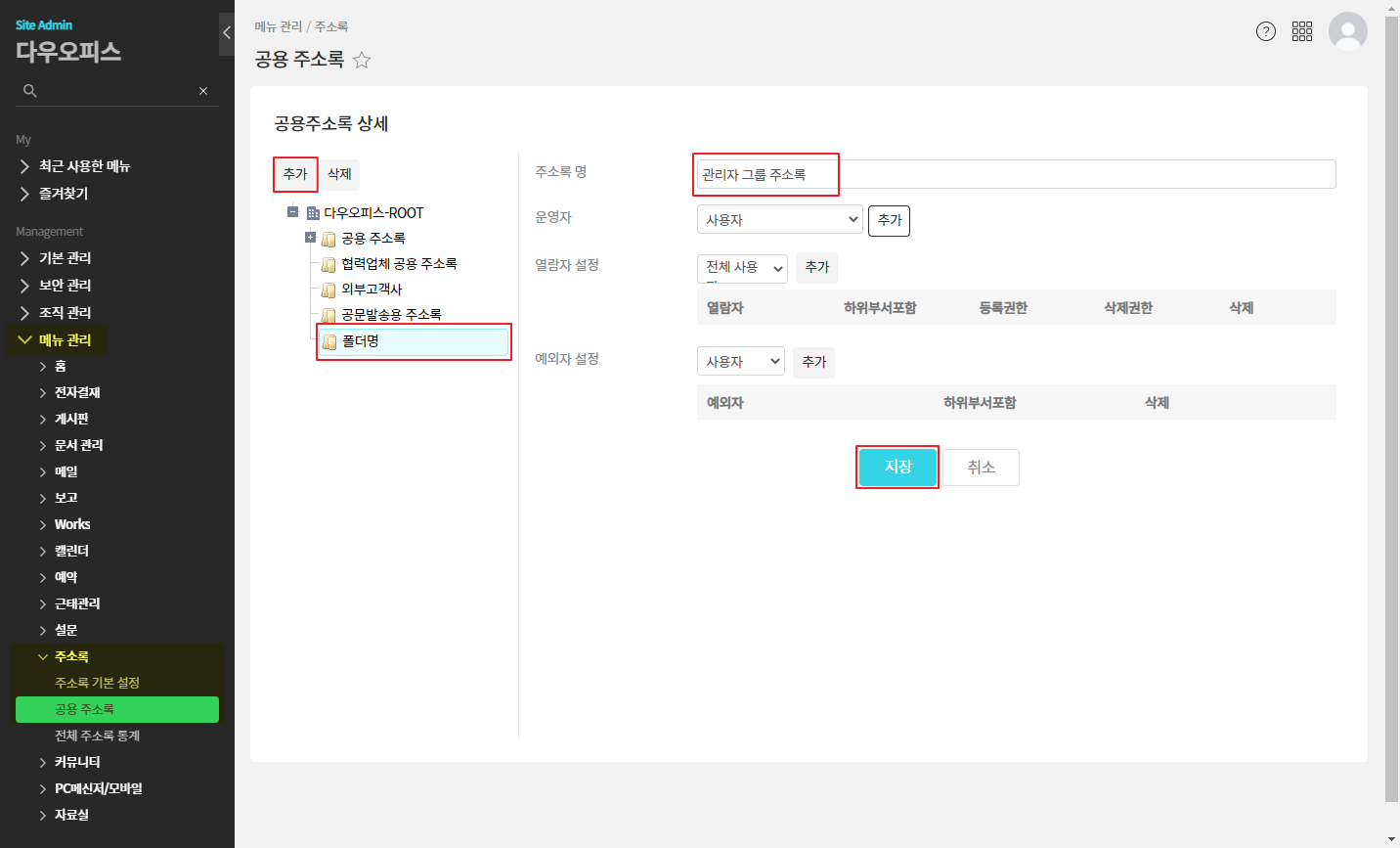Click the 취소 cancel button
Screen dimensions: 1400x848
tap(981, 468)
